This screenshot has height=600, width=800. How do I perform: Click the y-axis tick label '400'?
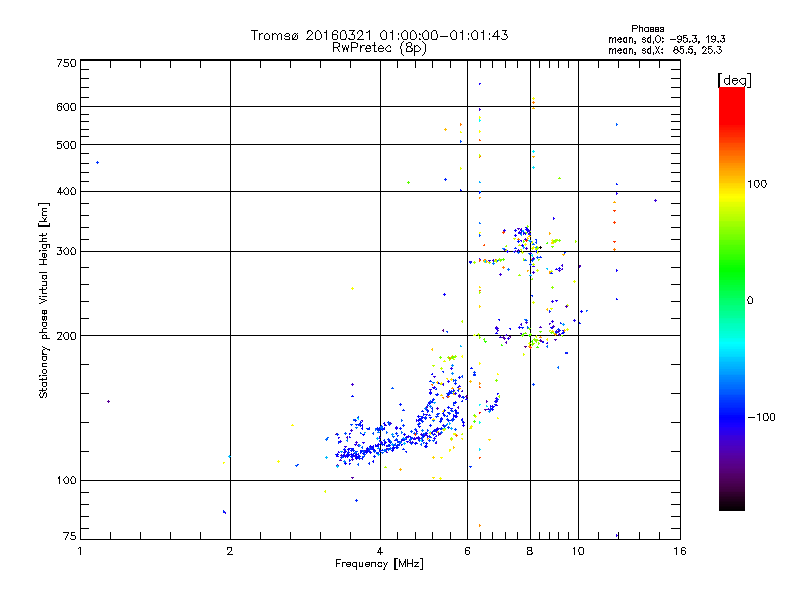pyautogui.click(x=66, y=192)
